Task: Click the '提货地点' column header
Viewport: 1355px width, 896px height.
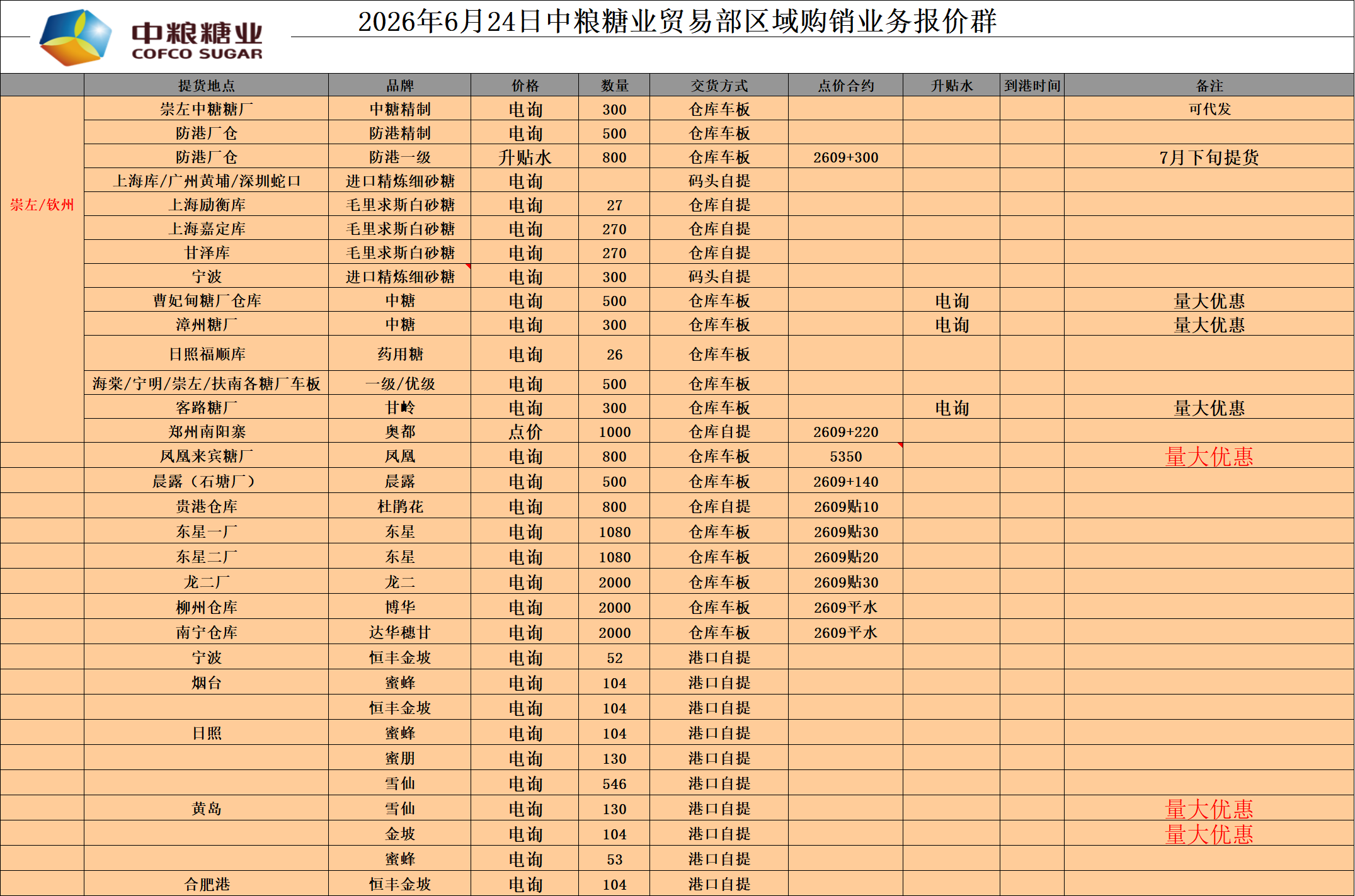Action: 206,86
